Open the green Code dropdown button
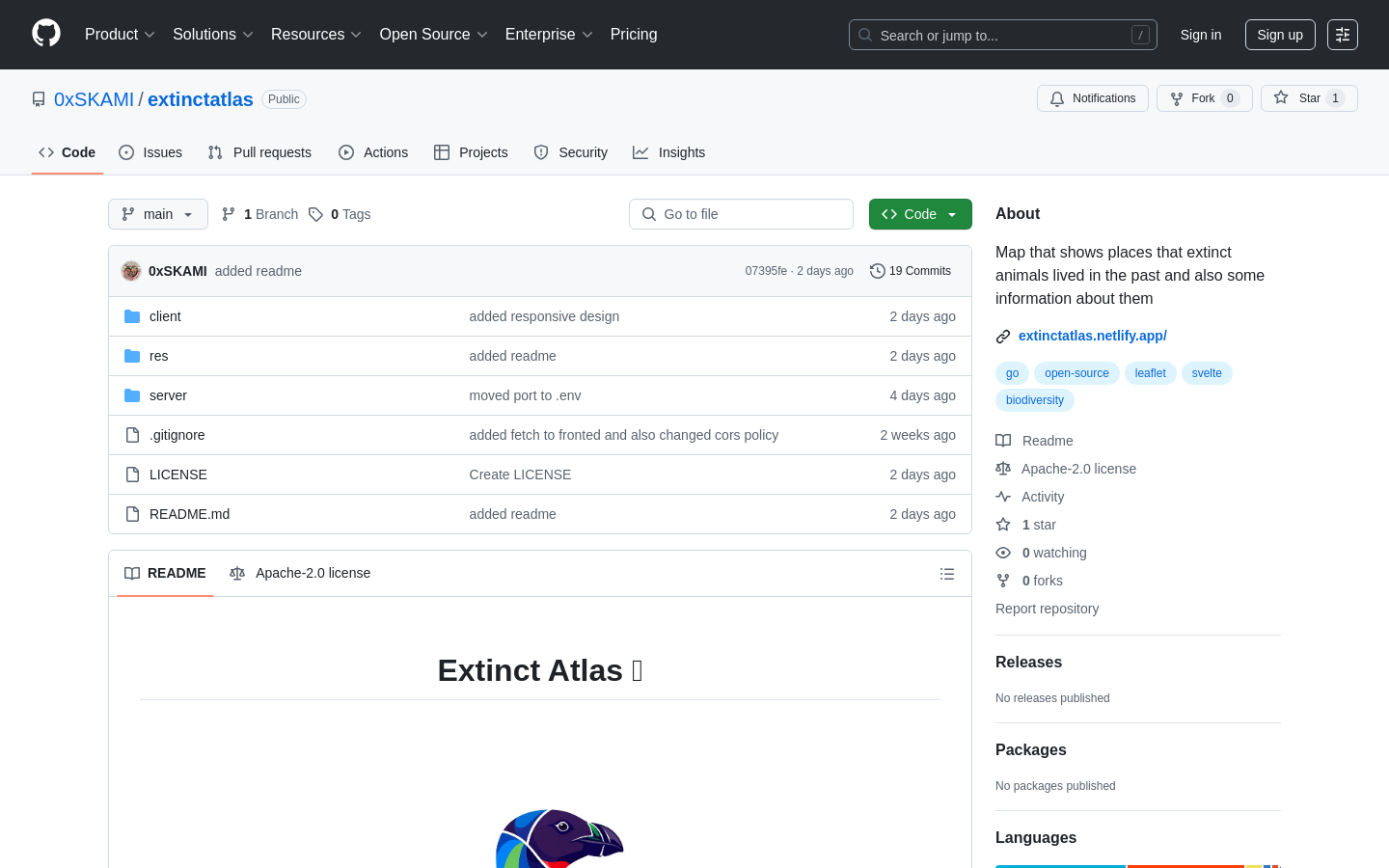Image resolution: width=1389 pixels, height=868 pixels. click(x=920, y=214)
